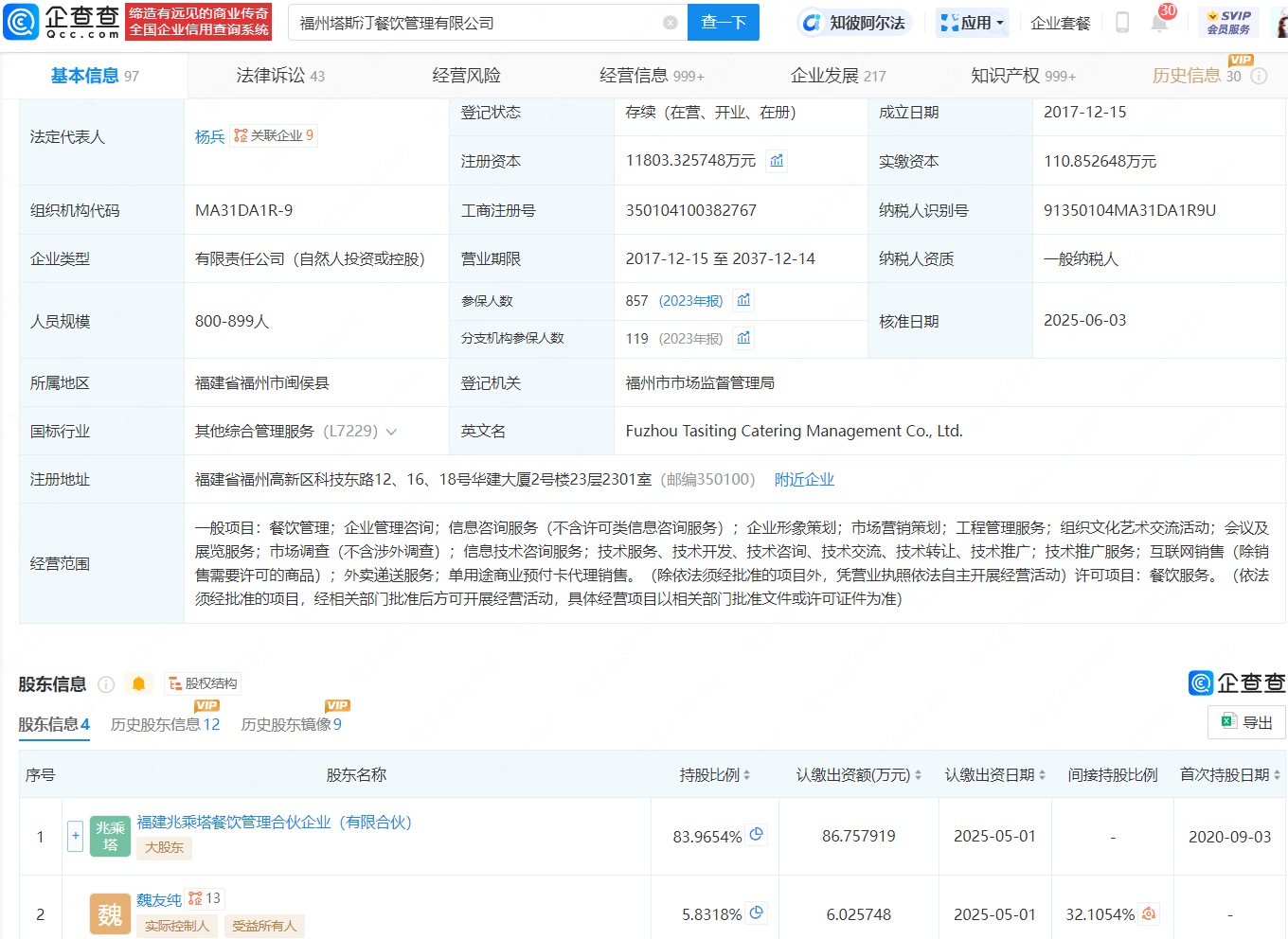This screenshot has width=1288, height=939.
Task: Click 实际控制人 tag
Action: point(177,926)
